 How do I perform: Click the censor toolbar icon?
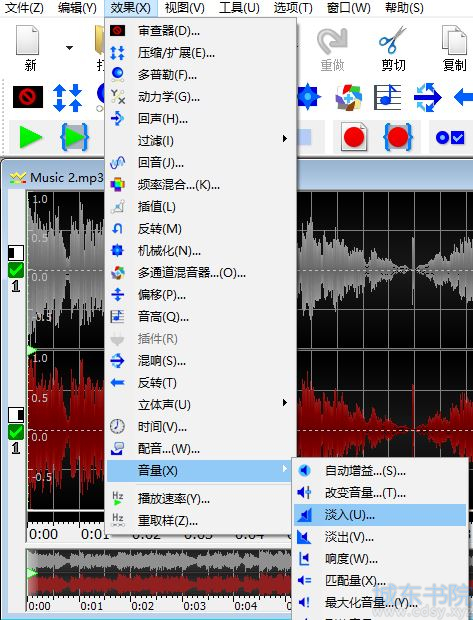(28, 97)
